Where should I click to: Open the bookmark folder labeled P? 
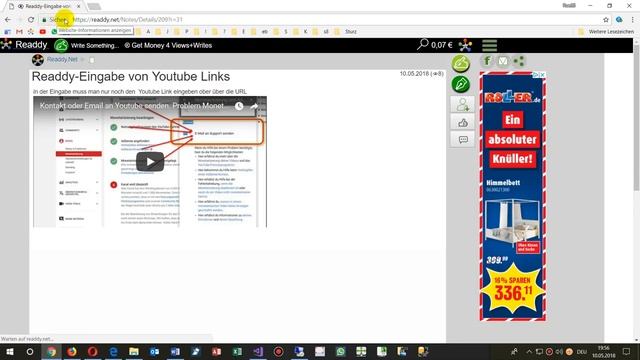click(x=182, y=31)
